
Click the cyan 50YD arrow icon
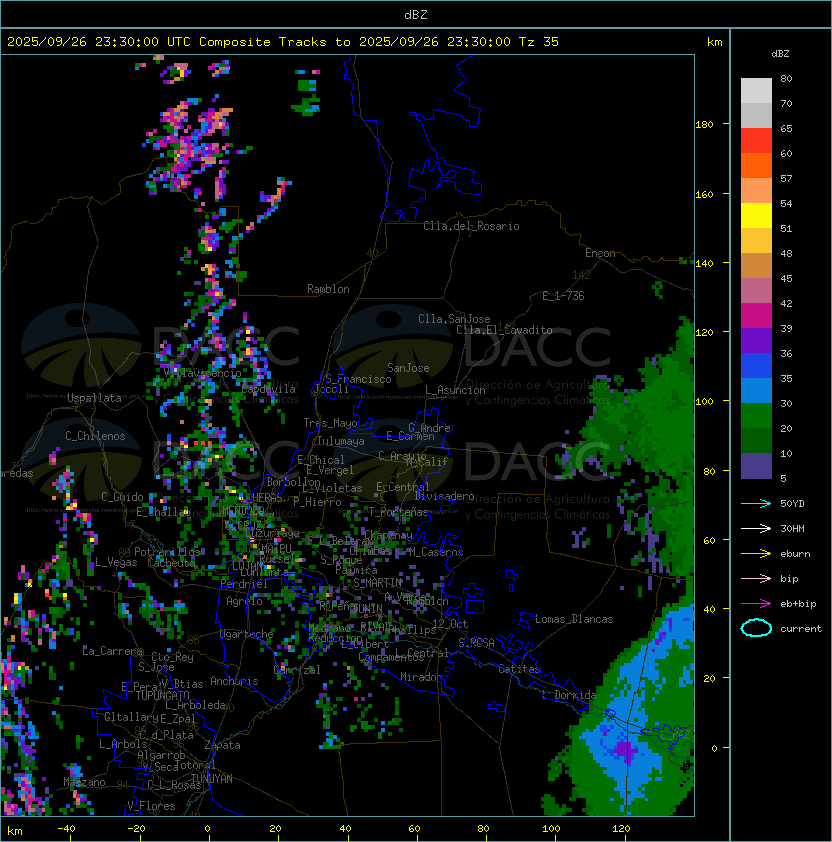(x=756, y=503)
